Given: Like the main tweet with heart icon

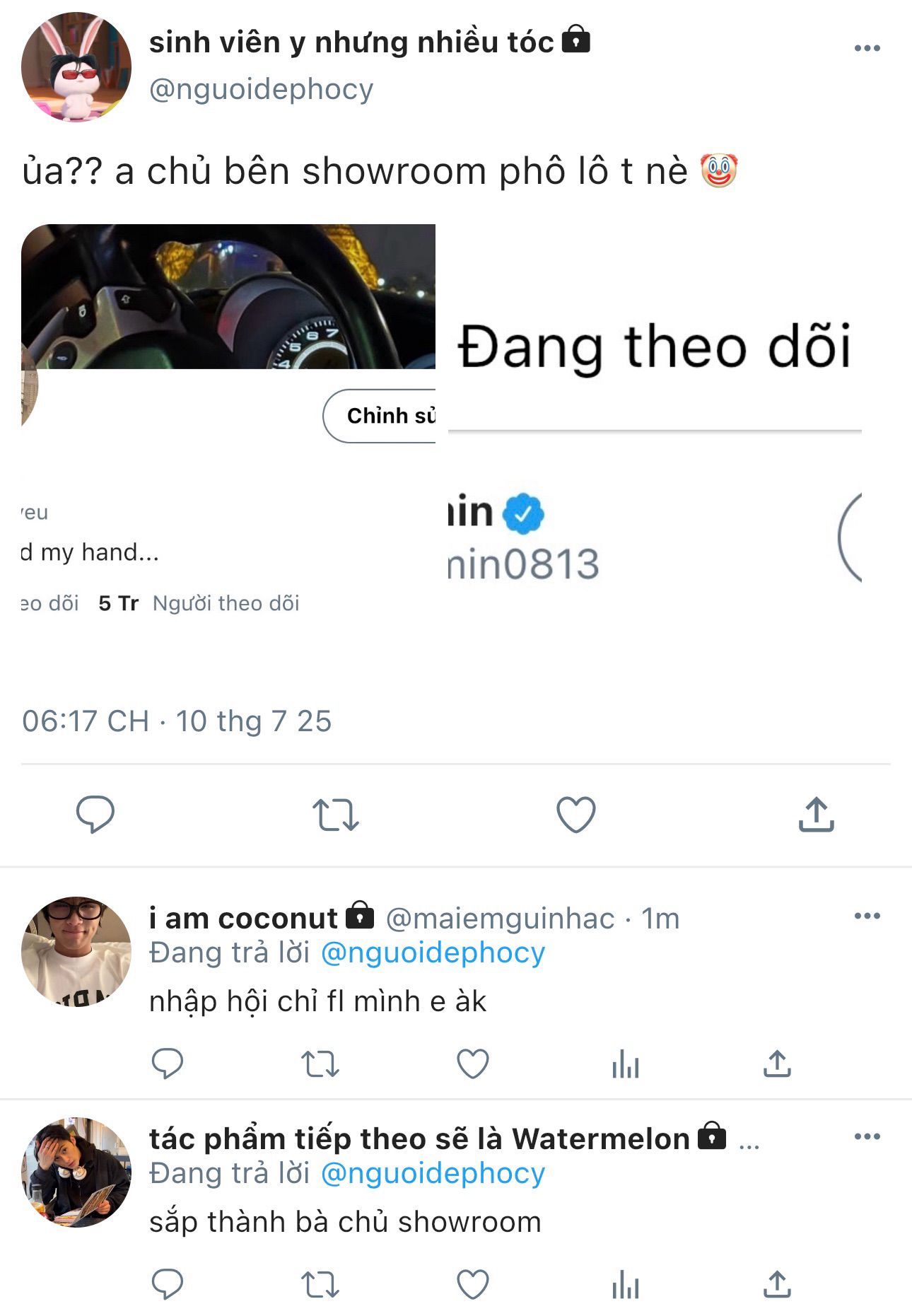Looking at the screenshot, I should point(575,814).
